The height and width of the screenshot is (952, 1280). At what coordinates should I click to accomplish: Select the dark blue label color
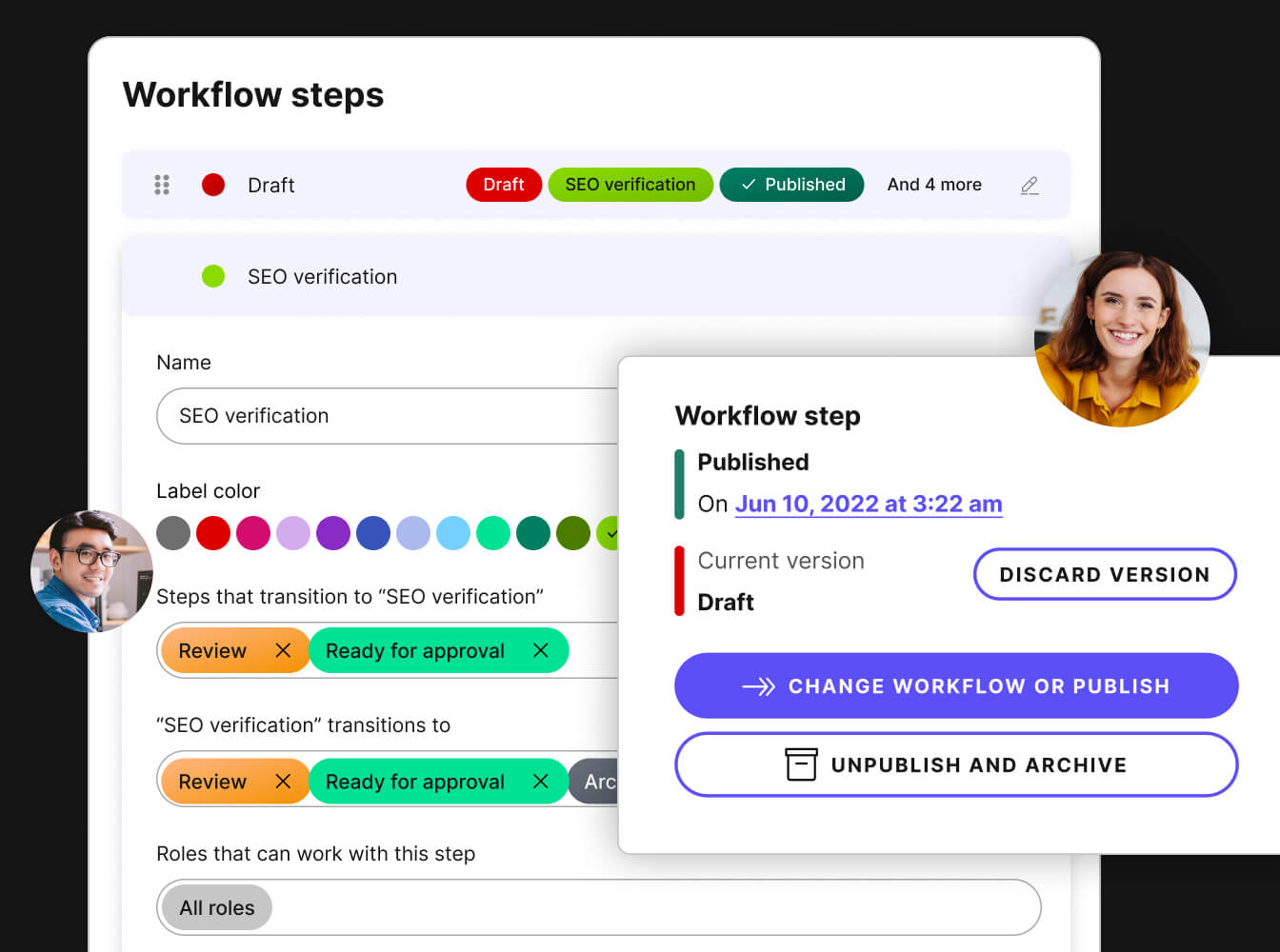pos(373,533)
